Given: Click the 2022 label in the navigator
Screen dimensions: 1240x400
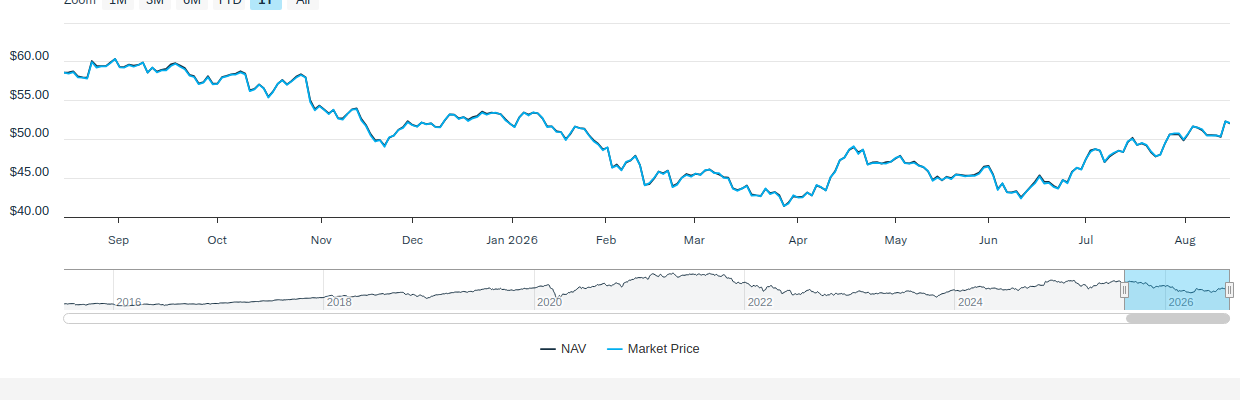Looking at the screenshot, I should pyautogui.click(x=760, y=302).
